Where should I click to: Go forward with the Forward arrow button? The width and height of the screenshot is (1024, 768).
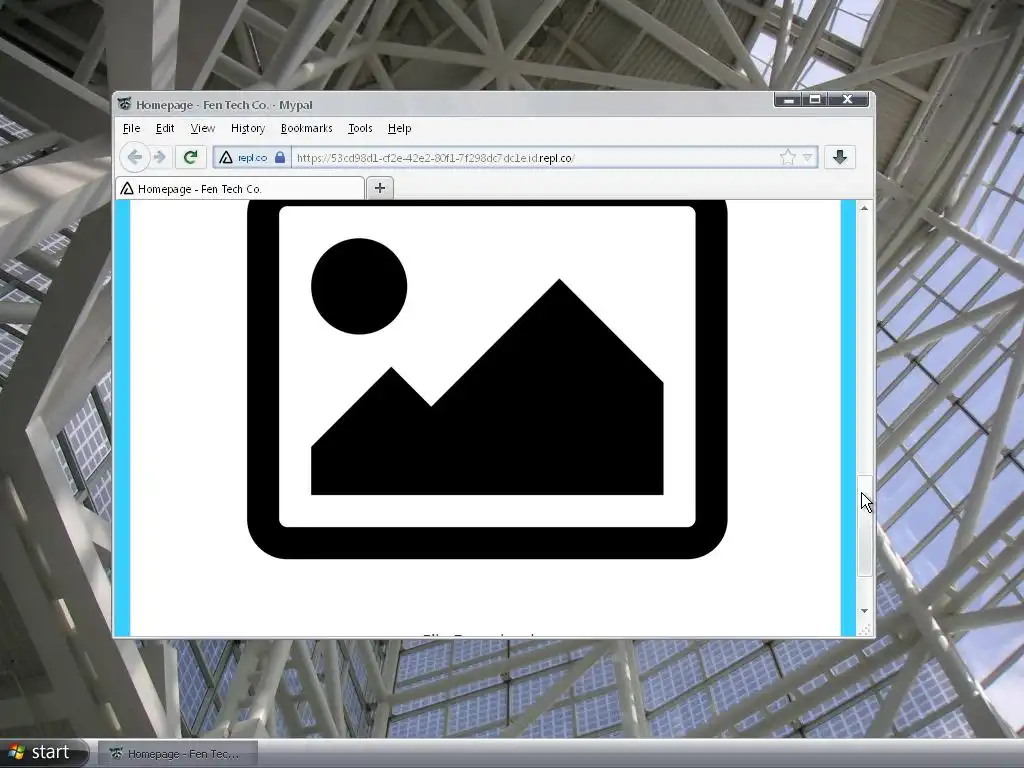159,157
